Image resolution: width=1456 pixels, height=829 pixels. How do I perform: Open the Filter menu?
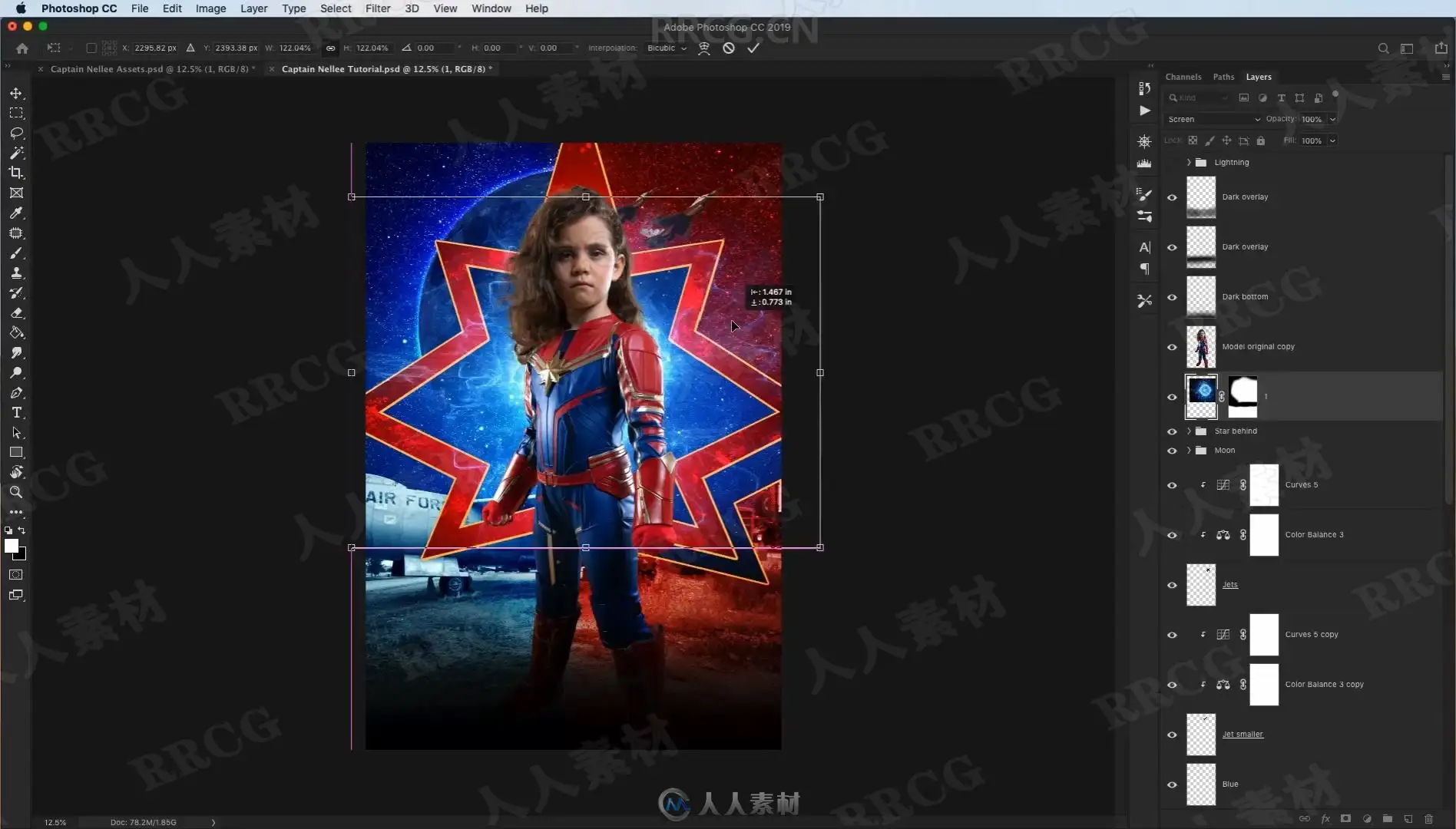point(378,8)
